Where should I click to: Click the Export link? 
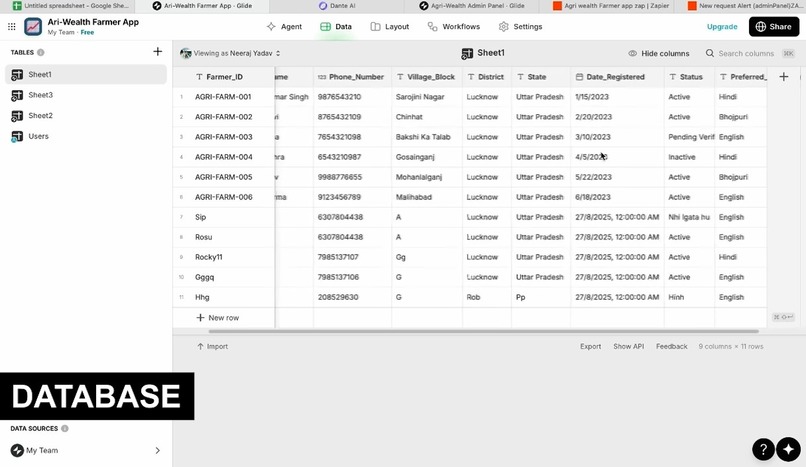pos(590,347)
